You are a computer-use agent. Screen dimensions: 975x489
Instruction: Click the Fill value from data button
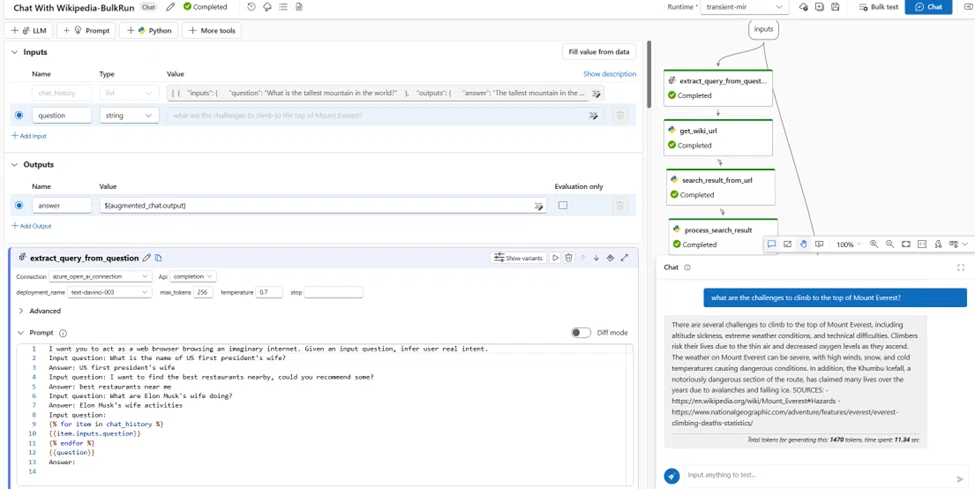coord(599,52)
